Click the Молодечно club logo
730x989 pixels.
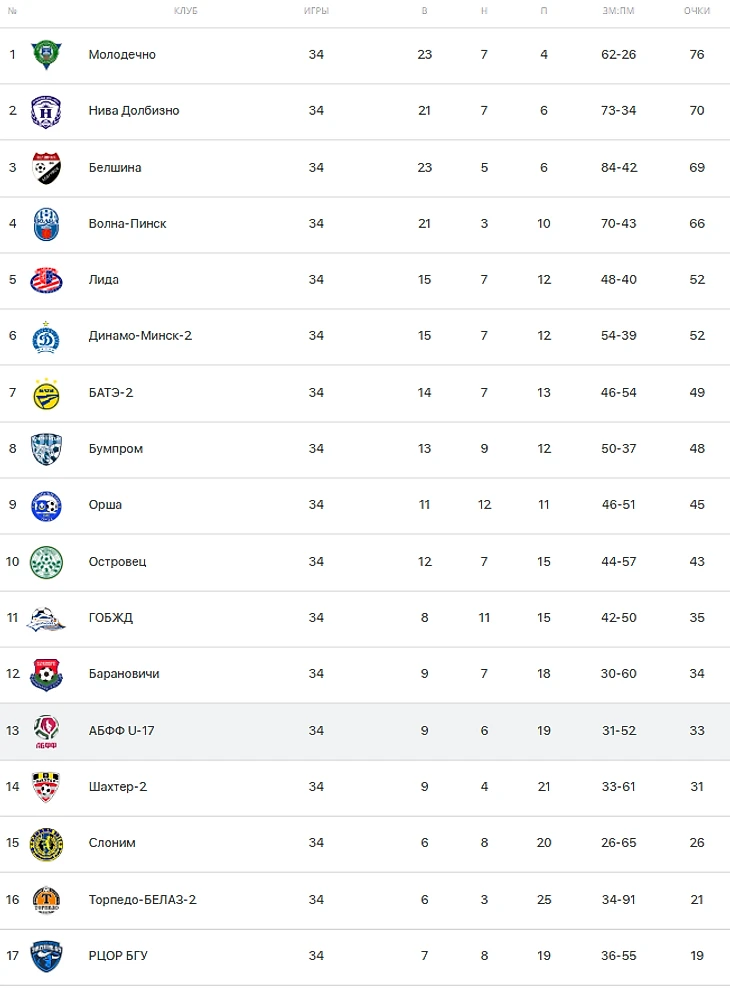[x=46, y=54]
